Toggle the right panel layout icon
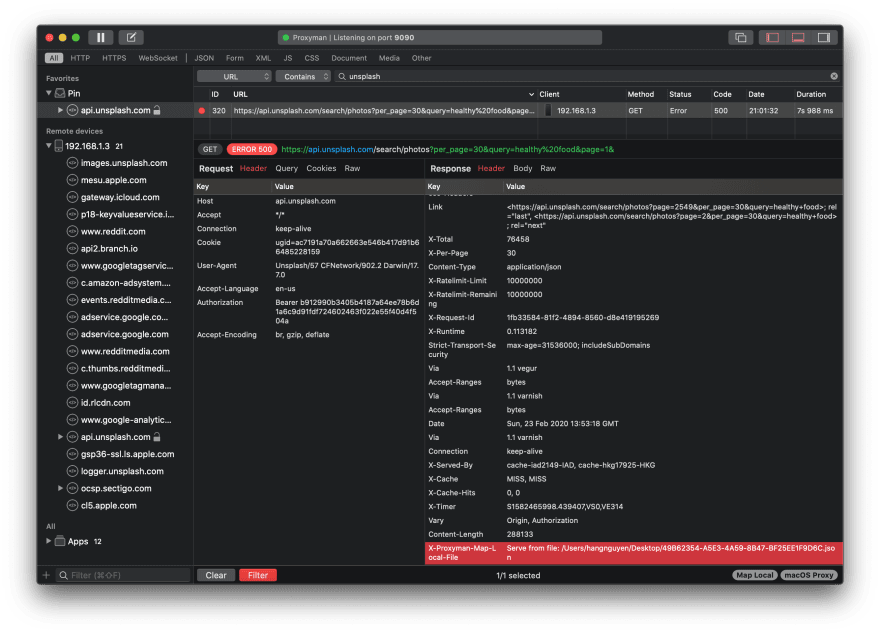Screen dimensions: 880x633 [824, 38]
